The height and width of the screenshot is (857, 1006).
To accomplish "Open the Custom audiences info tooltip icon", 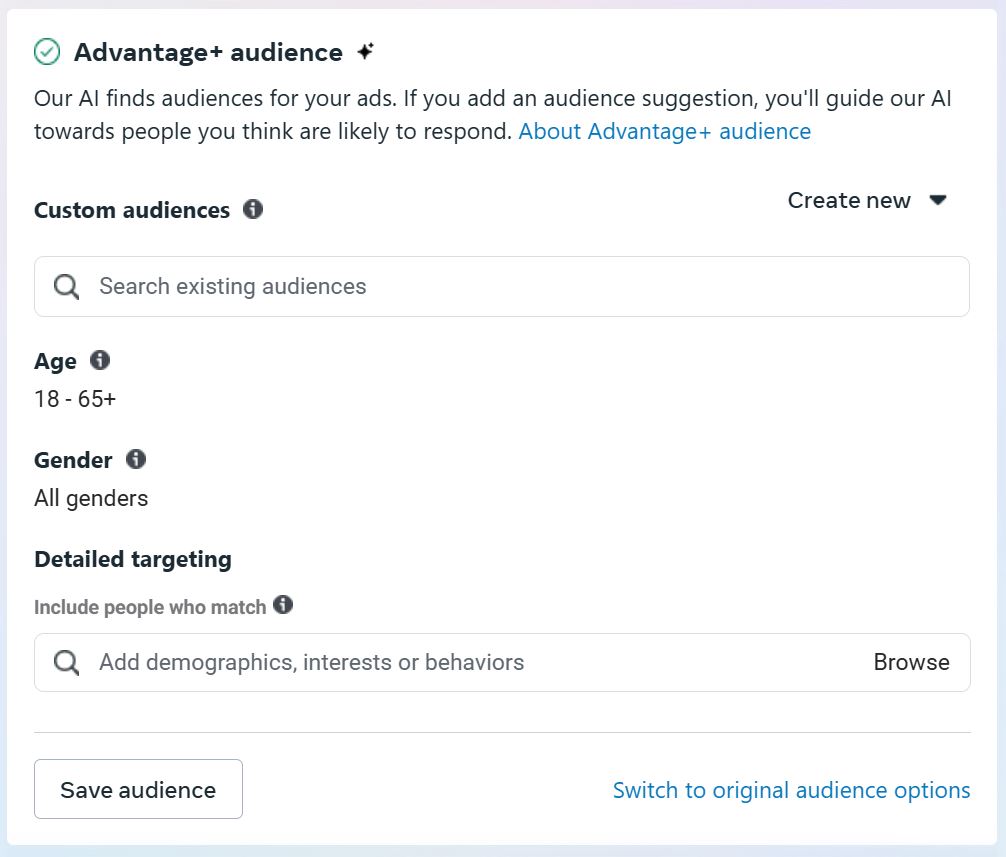I will (253, 209).
